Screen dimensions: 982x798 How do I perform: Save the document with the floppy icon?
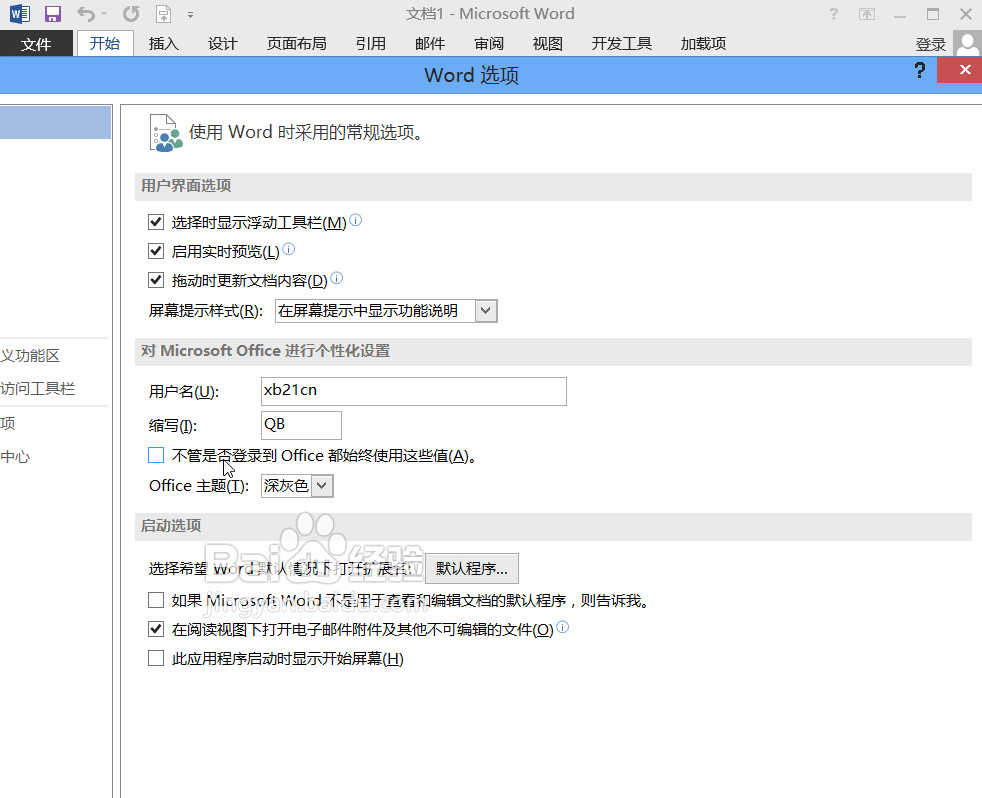[x=53, y=13]
